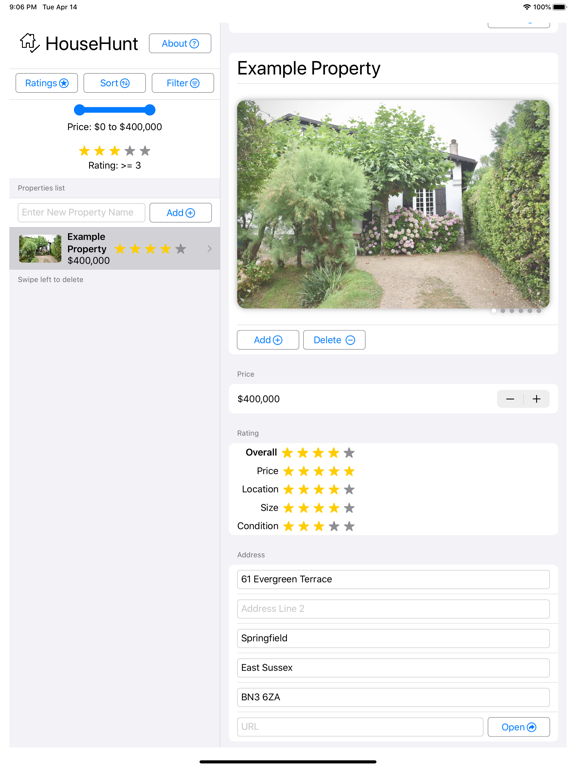Set Condition rating to five stars
576x768 pixels.
(x=349, y=526)
